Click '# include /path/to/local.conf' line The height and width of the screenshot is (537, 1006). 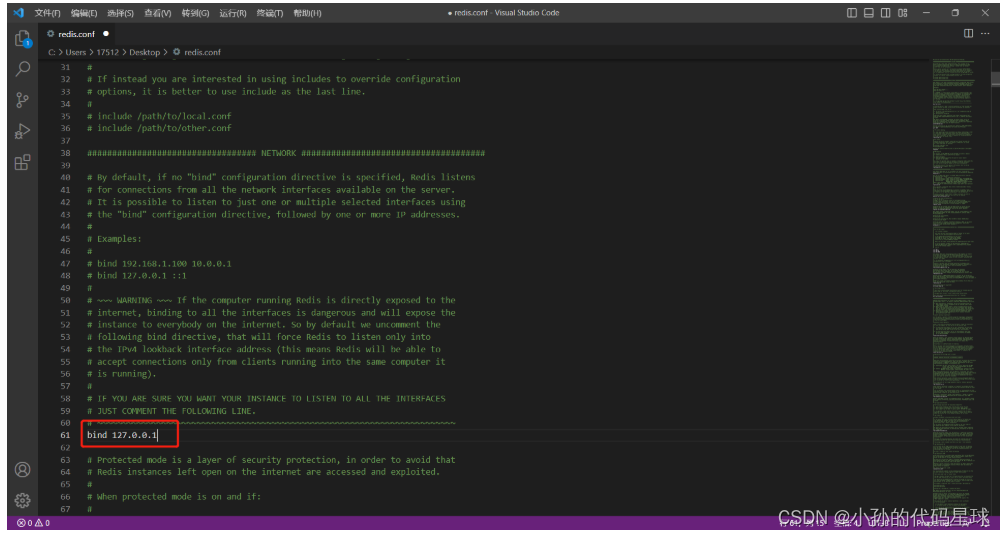point(159,115)
